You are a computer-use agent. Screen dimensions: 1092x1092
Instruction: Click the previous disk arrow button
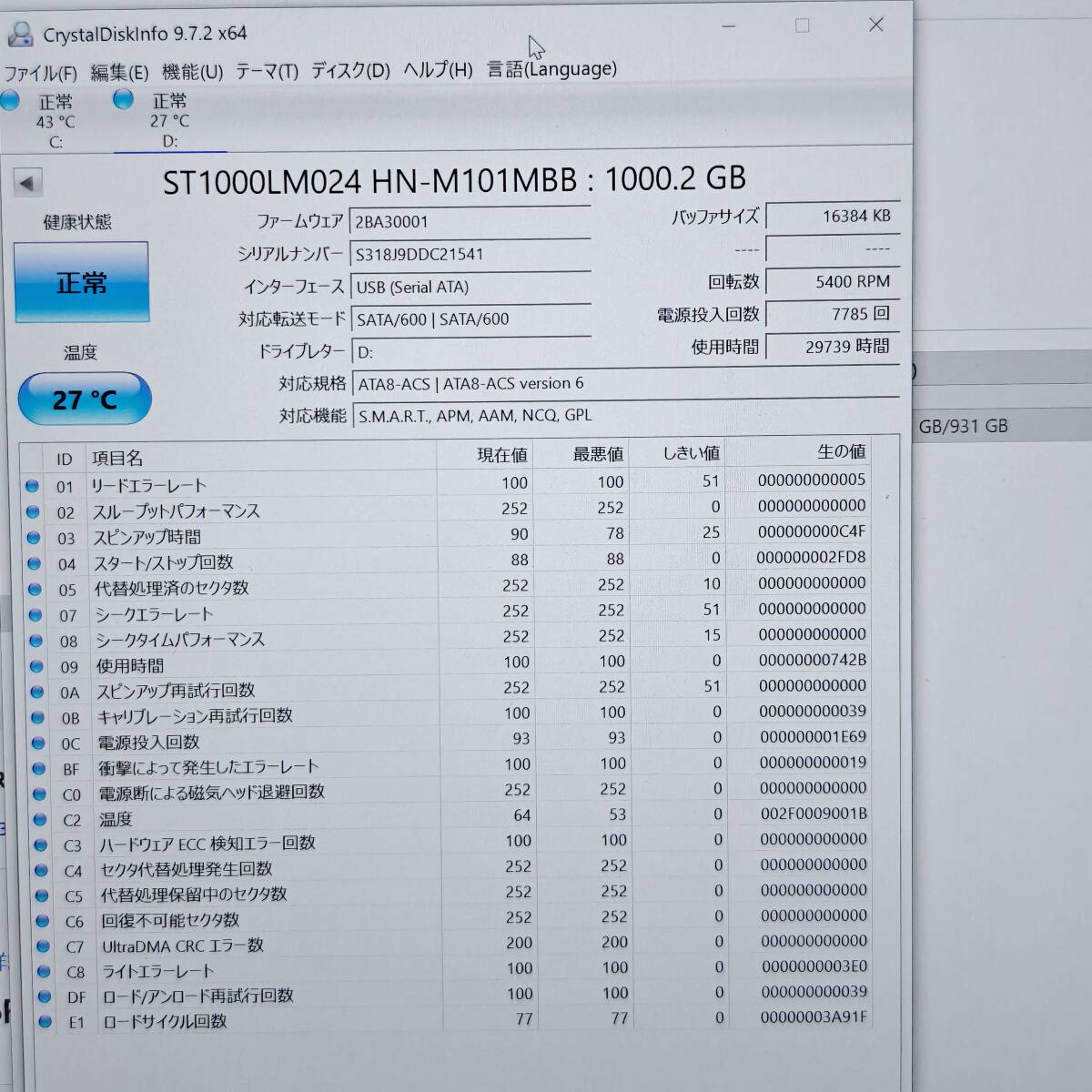pyautogui.click(x=27, y=184)
